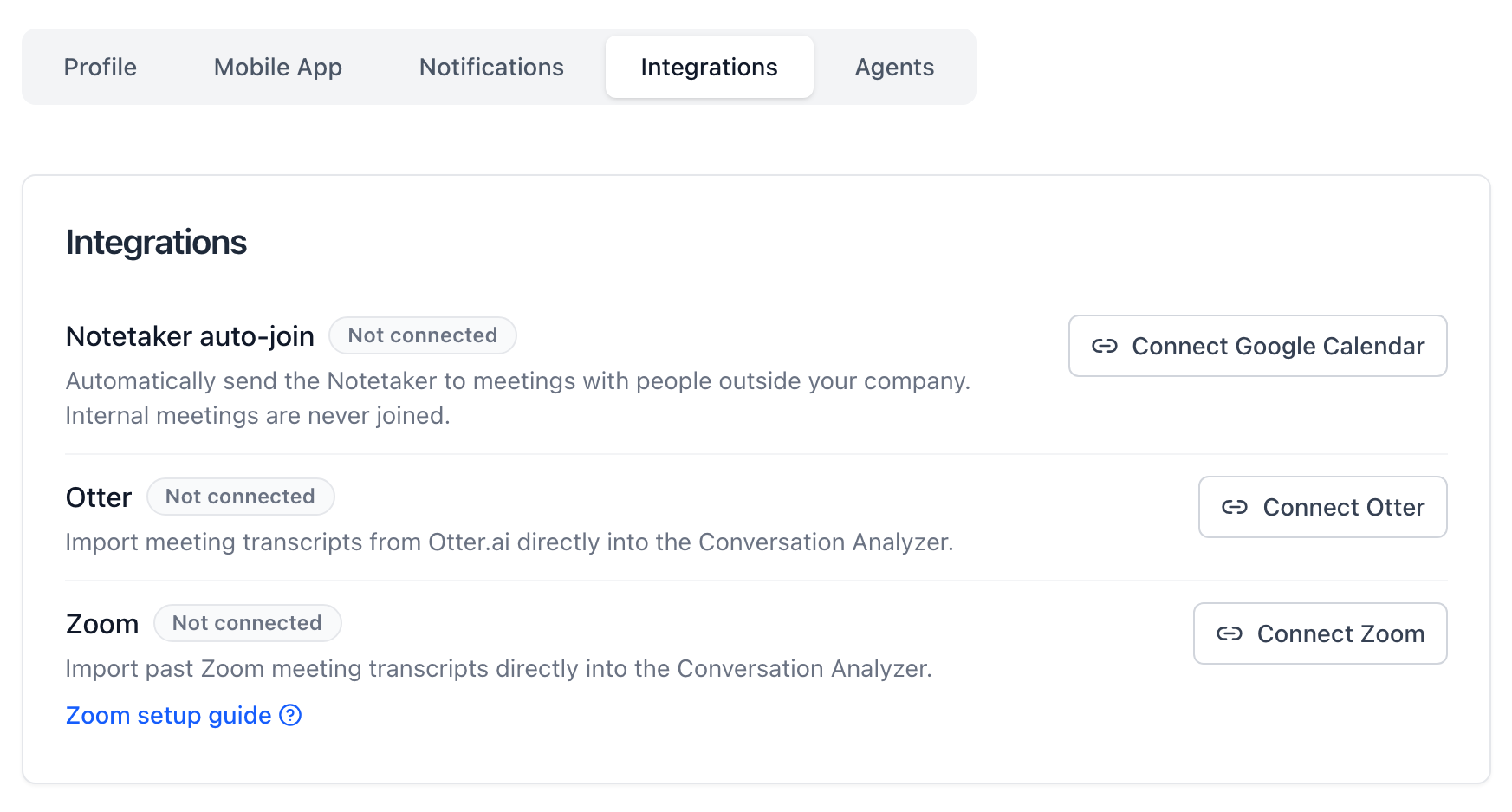Click the Not connected badge beside Otter
1512x812 pixels.
click(240, 497)
